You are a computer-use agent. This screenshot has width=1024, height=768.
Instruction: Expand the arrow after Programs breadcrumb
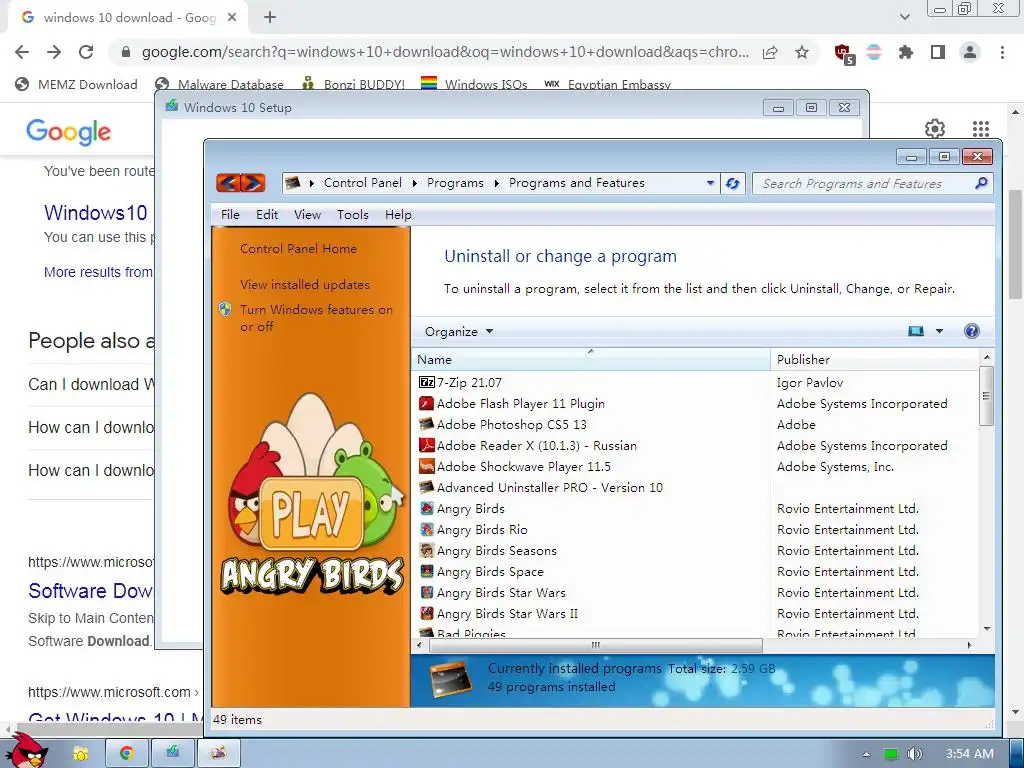coord(496,184)
